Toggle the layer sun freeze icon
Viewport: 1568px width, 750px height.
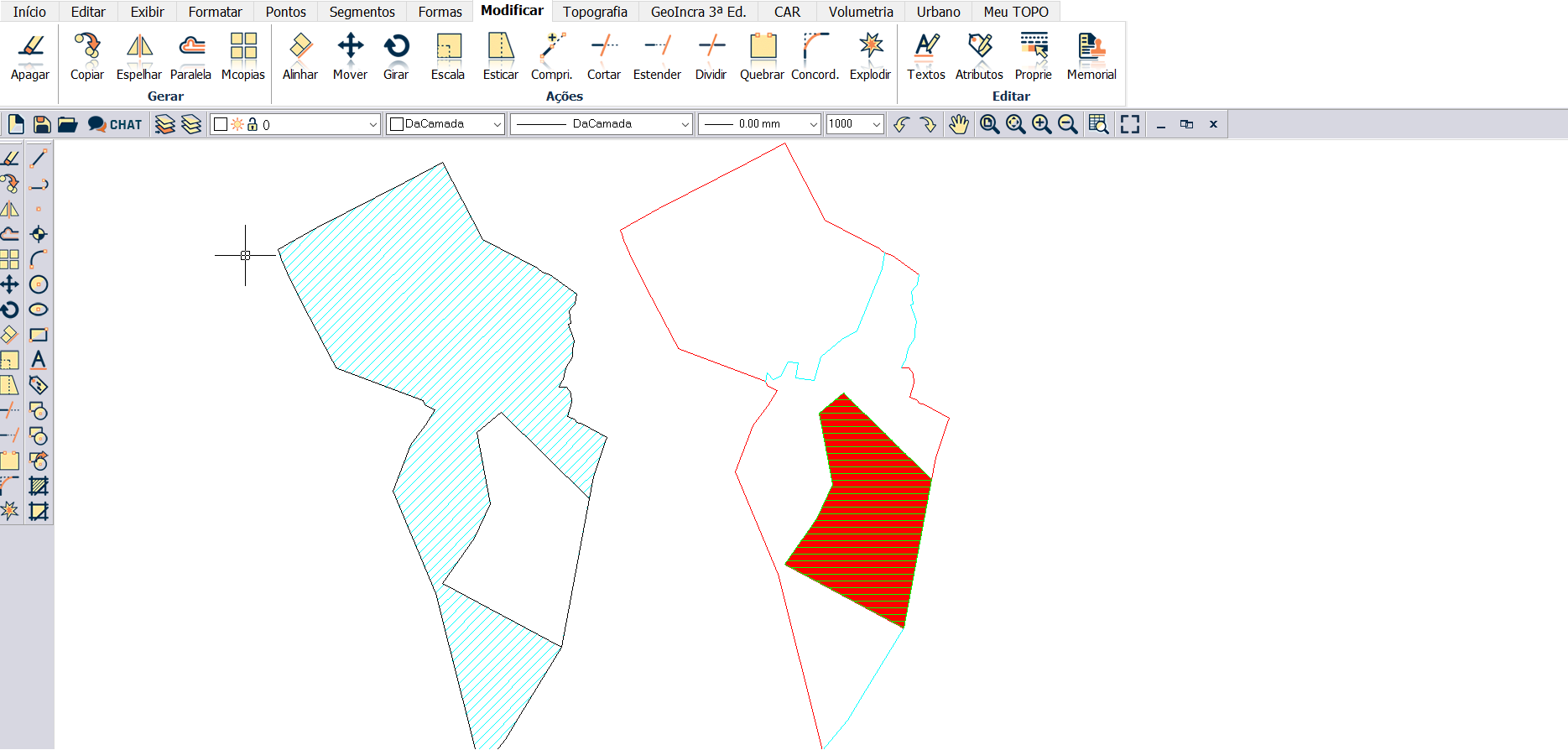237,124
